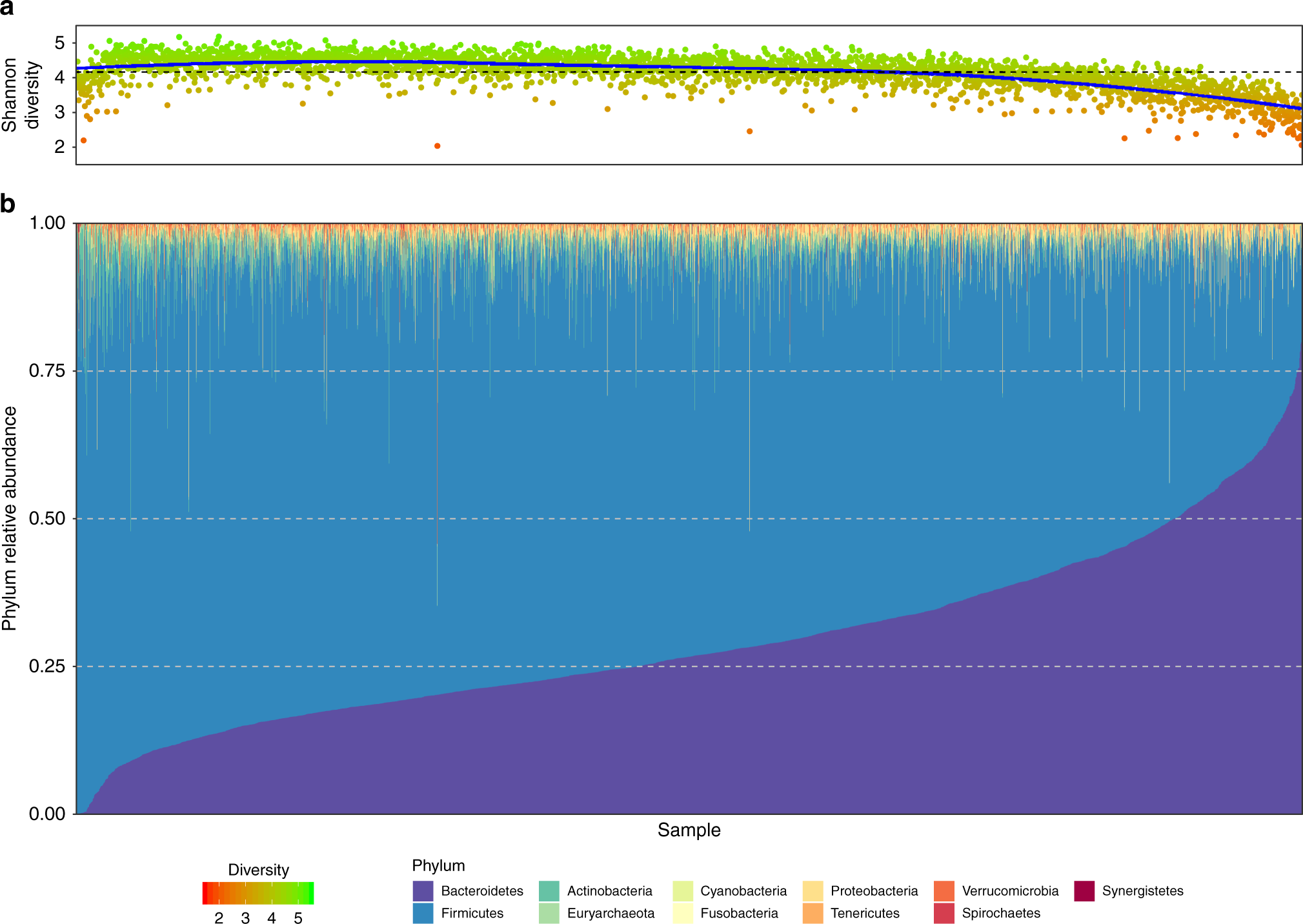
Task: Click the Phylum relative abundance axis label
Action: pos(9,518)
